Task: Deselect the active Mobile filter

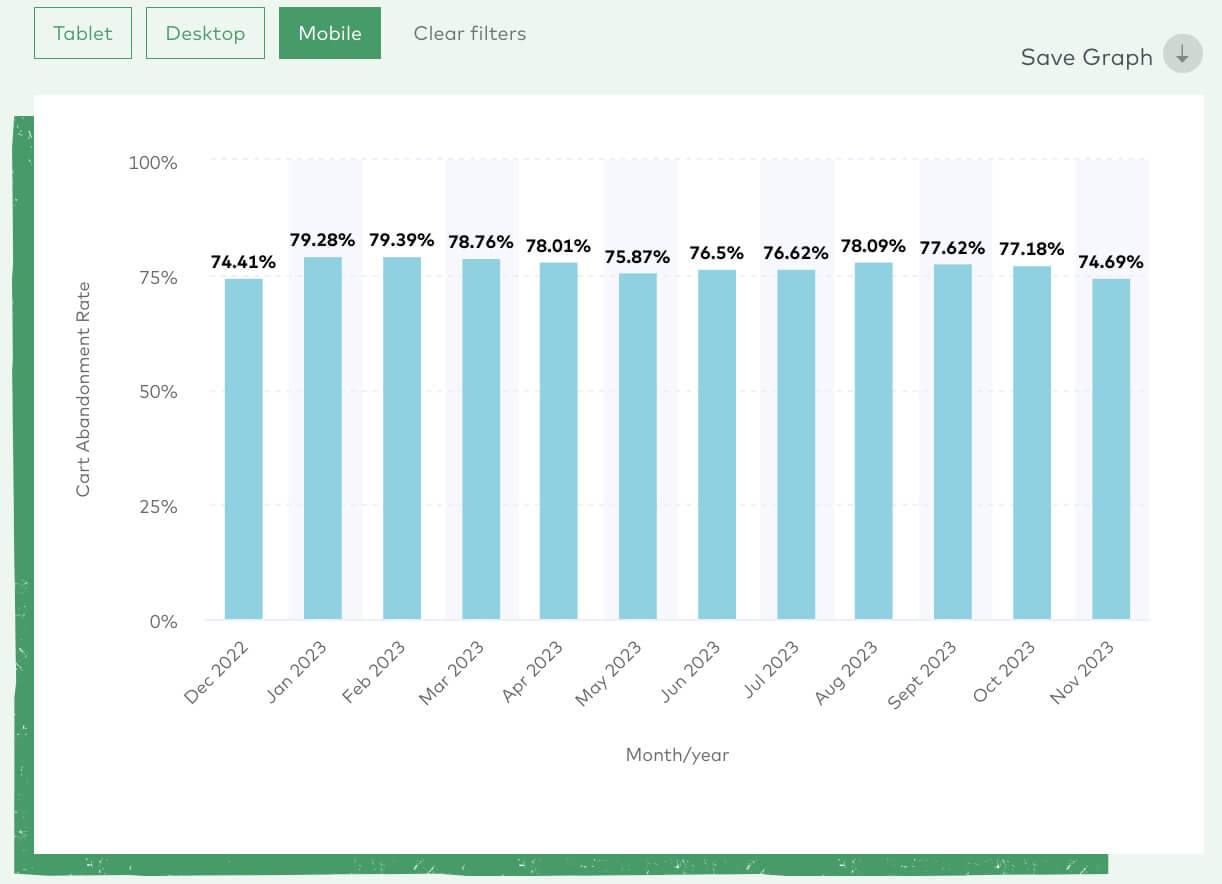Action: pyautogui.click(x=330, y=33)
